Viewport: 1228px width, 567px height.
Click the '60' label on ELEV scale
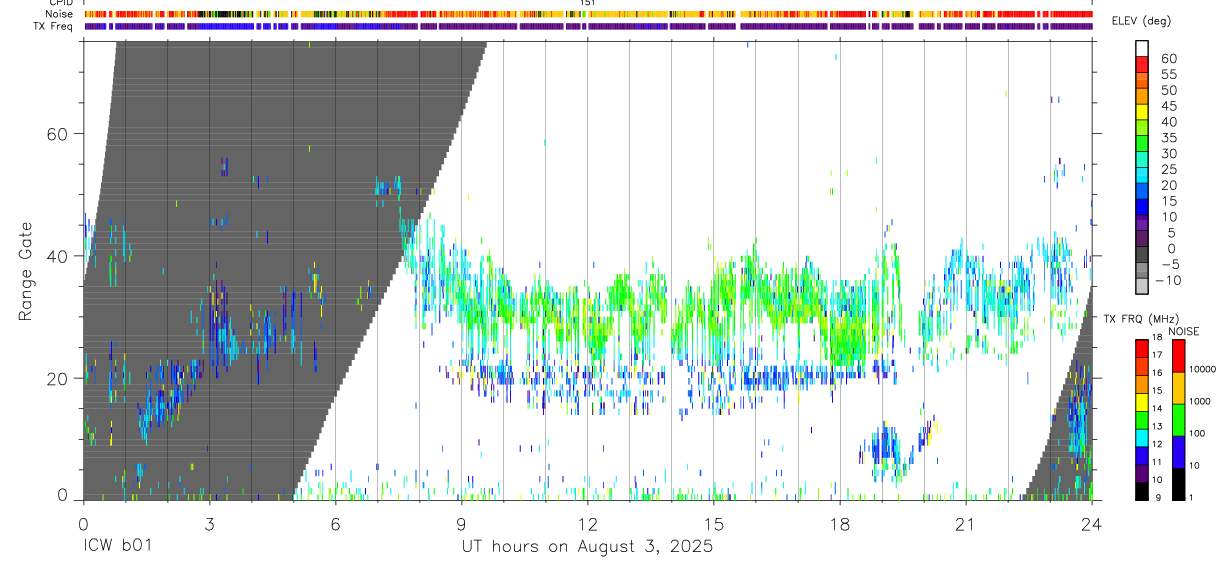1168,59
